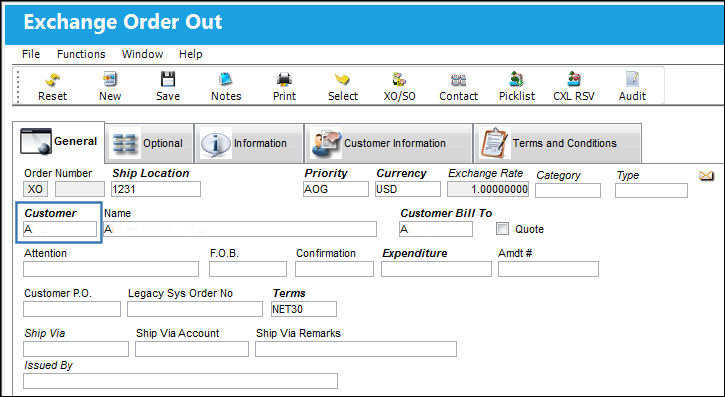Click the Issued By input field
This screenshot has width=725, height=397.
point(180,381)
